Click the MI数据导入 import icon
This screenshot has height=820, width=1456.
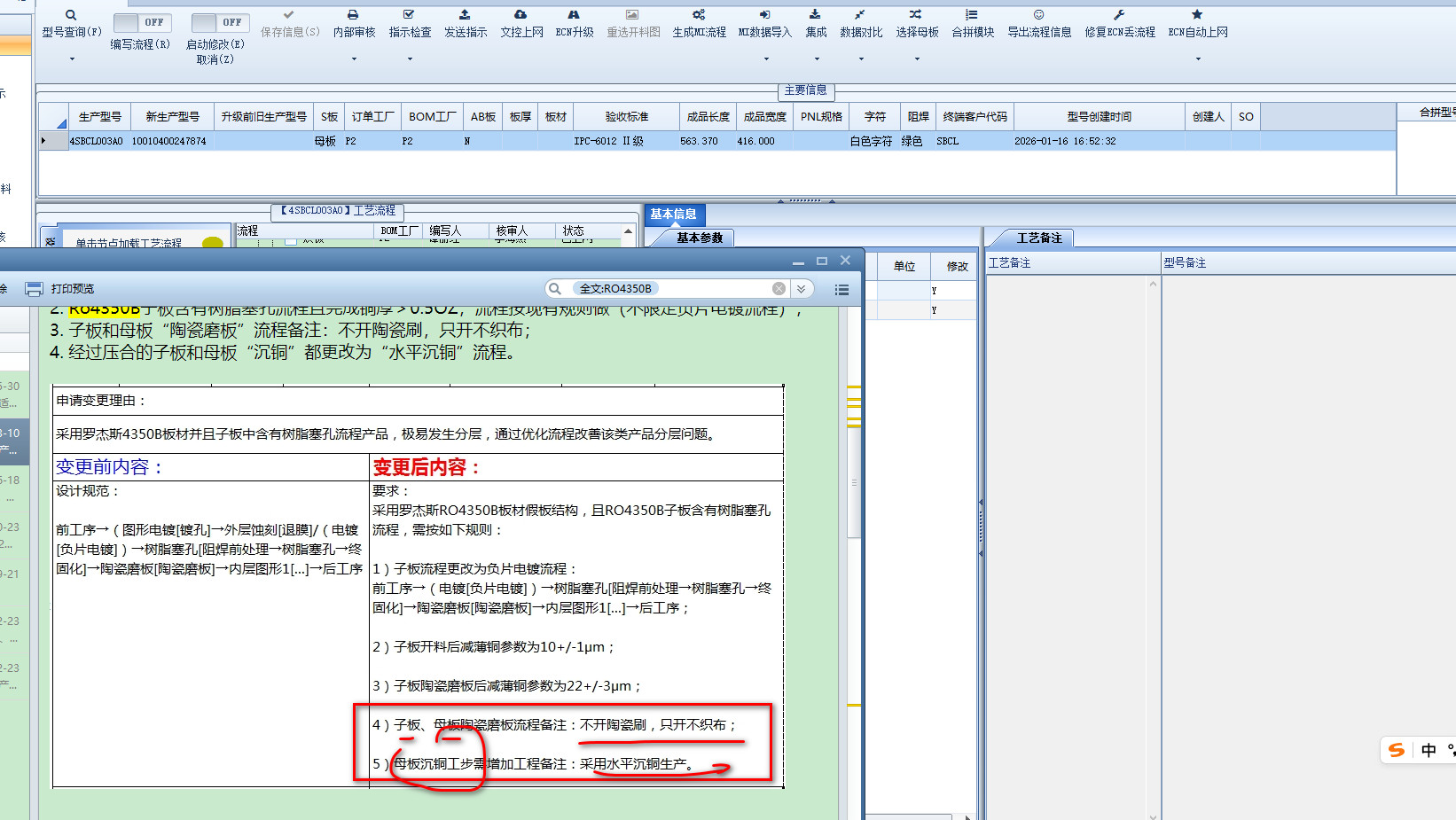click(x=764, y=15)
